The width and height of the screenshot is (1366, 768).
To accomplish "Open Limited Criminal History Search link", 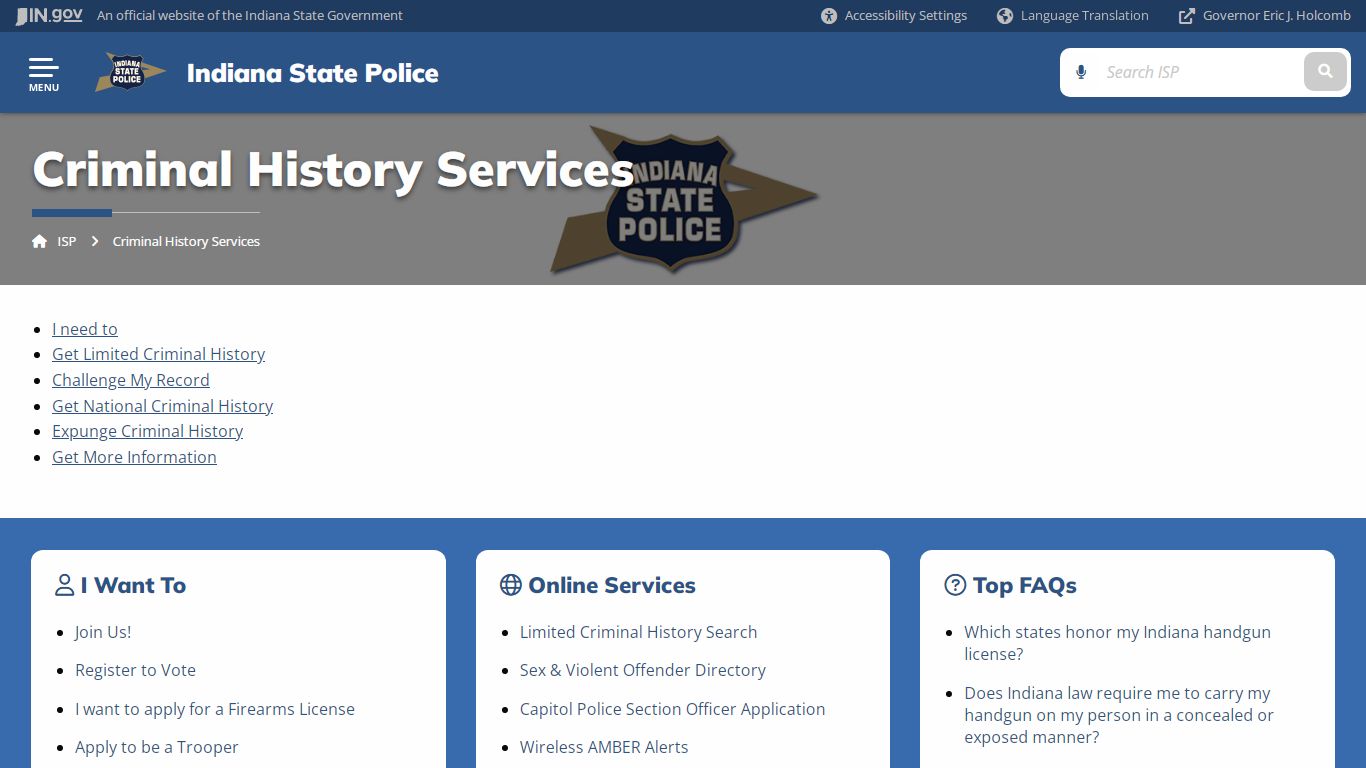I will 638,632.
